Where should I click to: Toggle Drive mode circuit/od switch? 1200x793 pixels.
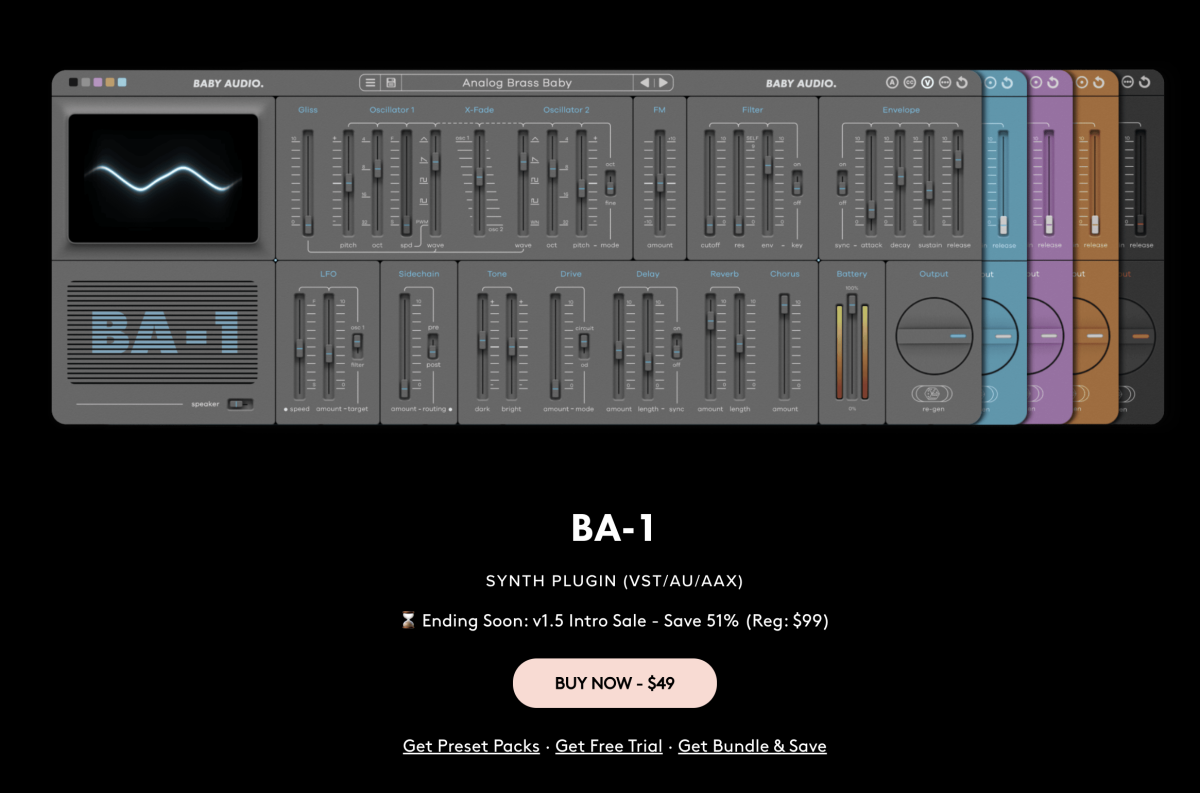584,345
